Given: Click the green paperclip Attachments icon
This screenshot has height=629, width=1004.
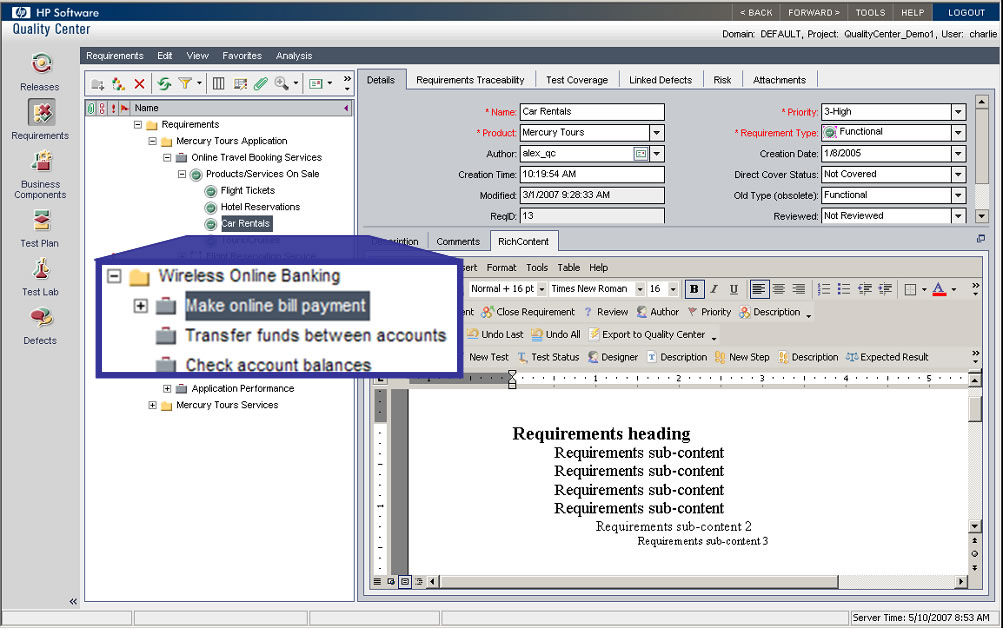Looking at the screenshot, I should [261, 84].
